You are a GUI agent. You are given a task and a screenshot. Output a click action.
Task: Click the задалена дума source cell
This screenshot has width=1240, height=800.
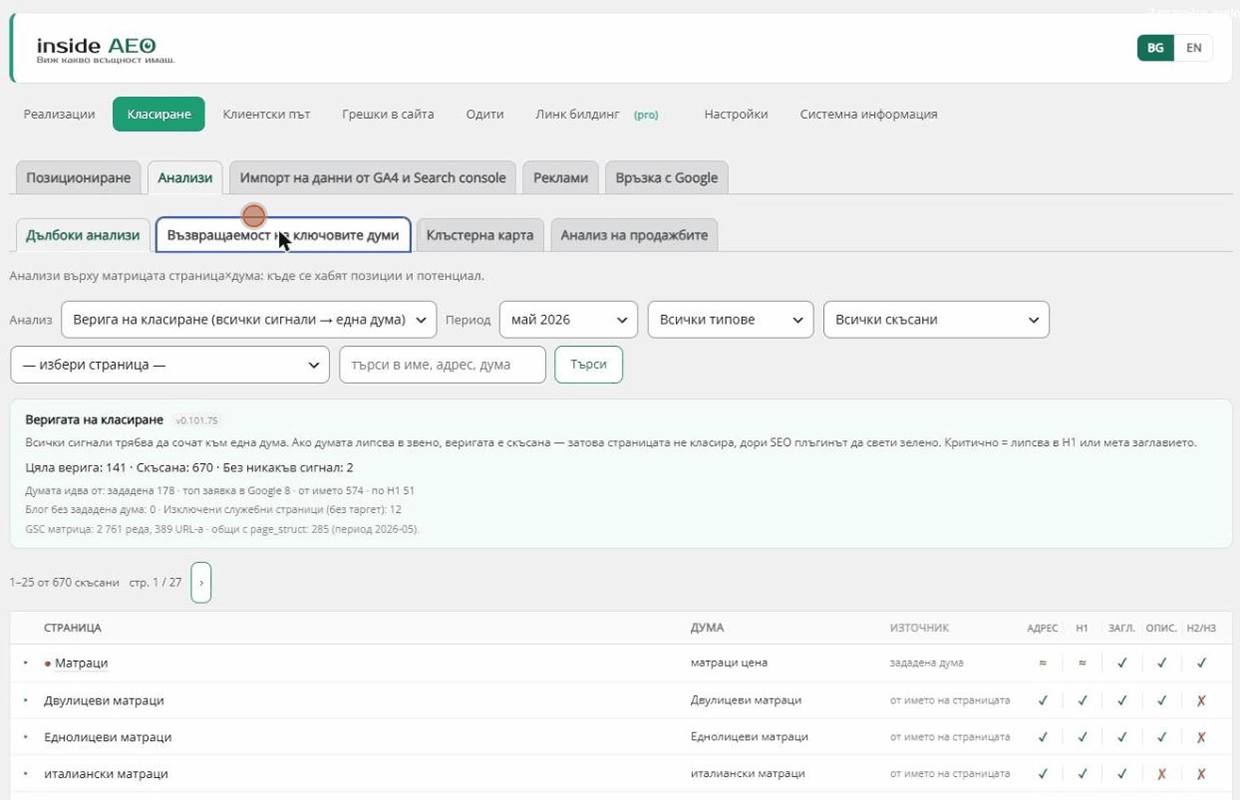click(x=926, y=663)
